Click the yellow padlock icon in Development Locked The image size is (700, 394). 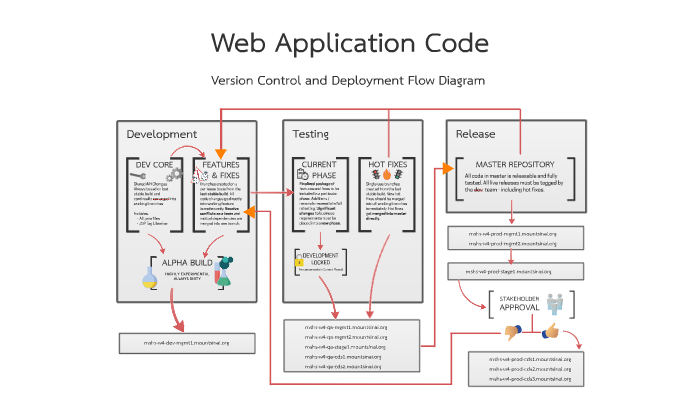click(x=299, y=261)
